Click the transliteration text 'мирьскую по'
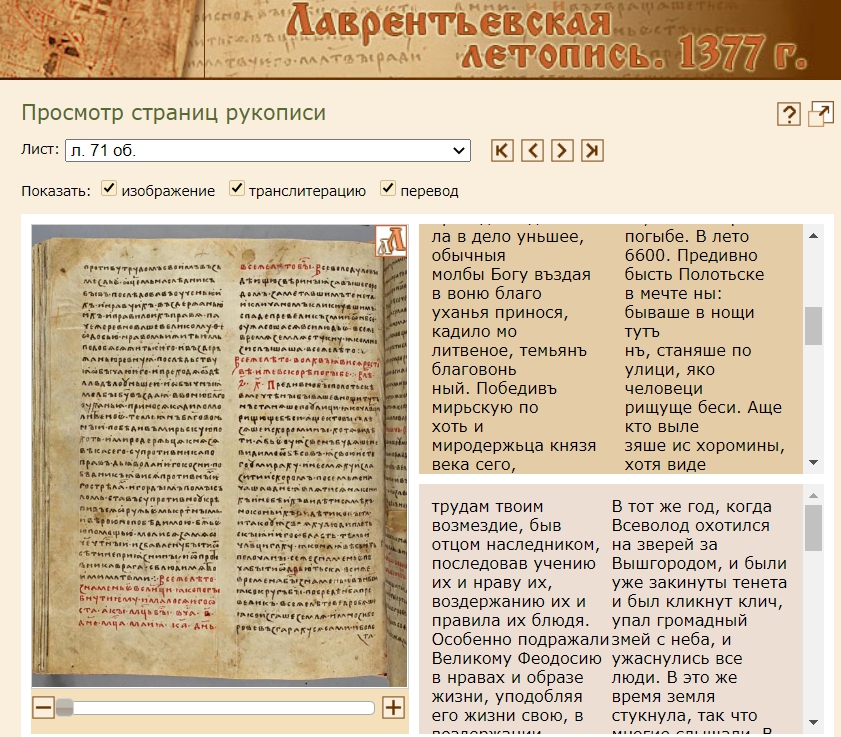This screenshot has width=841, height=737. pos(485,408)
